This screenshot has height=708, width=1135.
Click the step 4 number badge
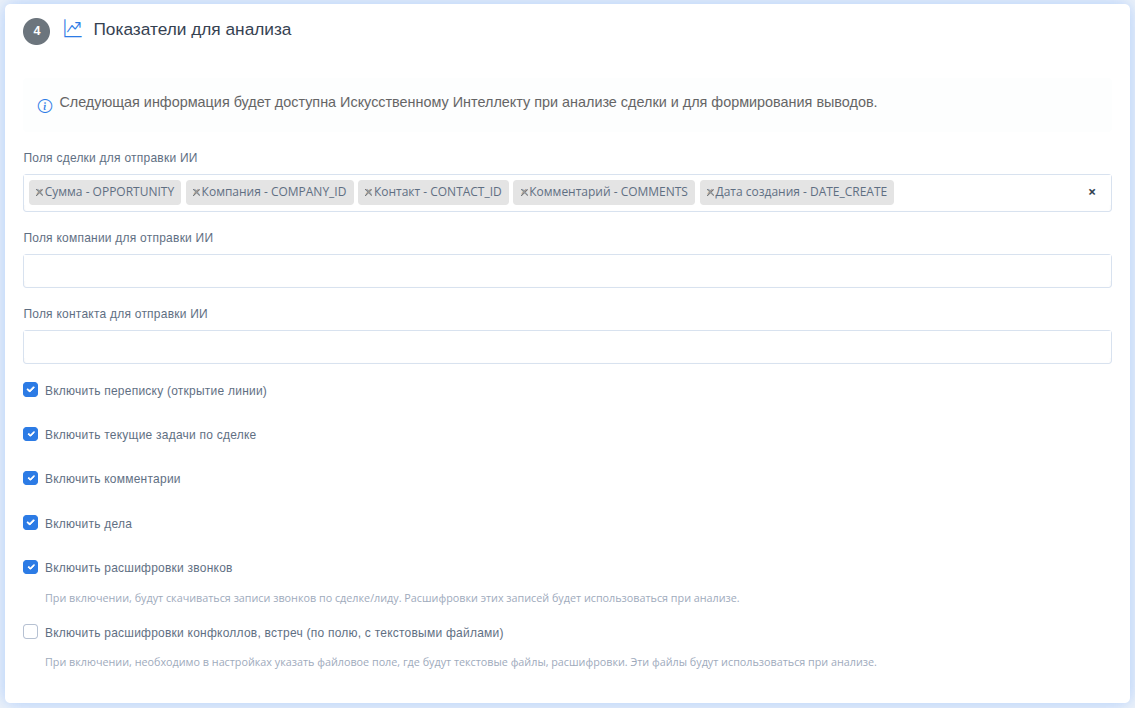(x=37, y=31)
